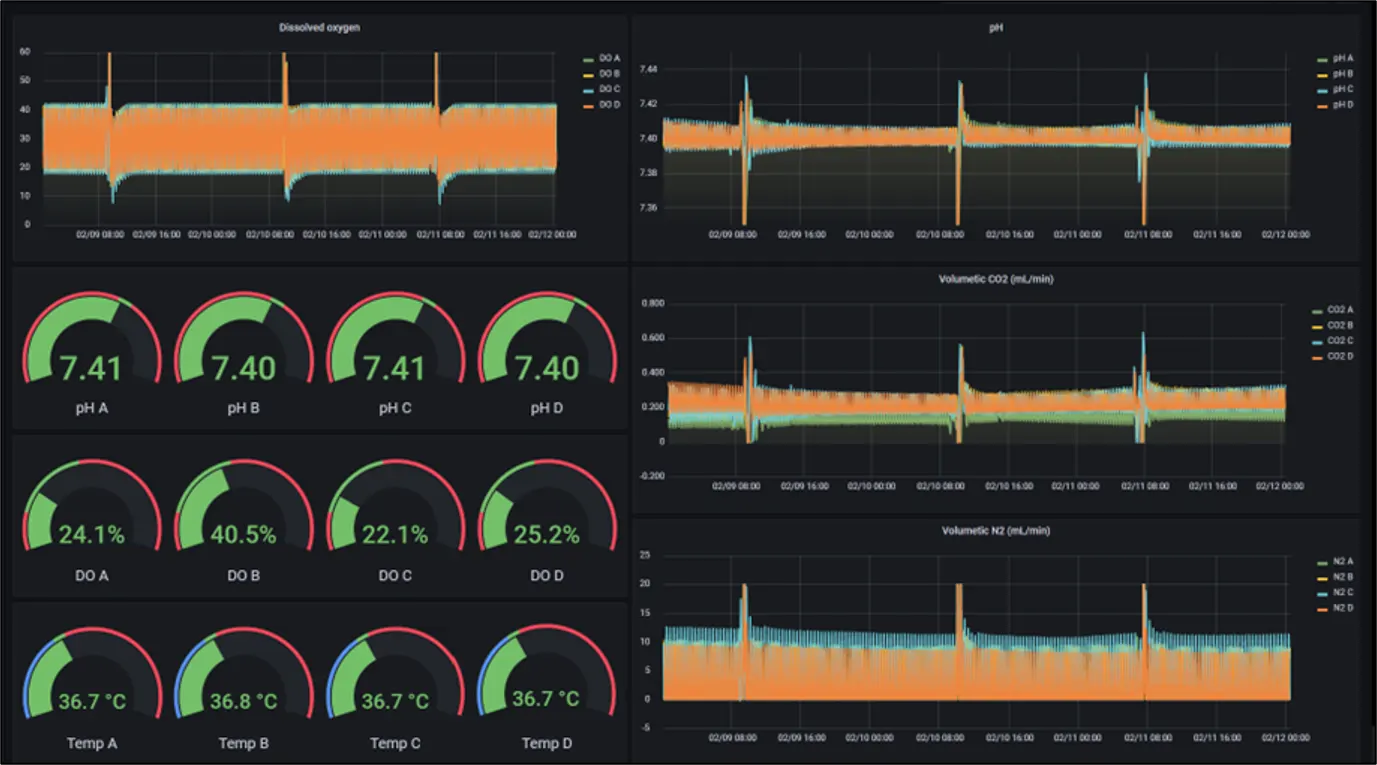1377x765 pixels.
Task: Open the pH panel title menu
Action: tap(995, 28)
